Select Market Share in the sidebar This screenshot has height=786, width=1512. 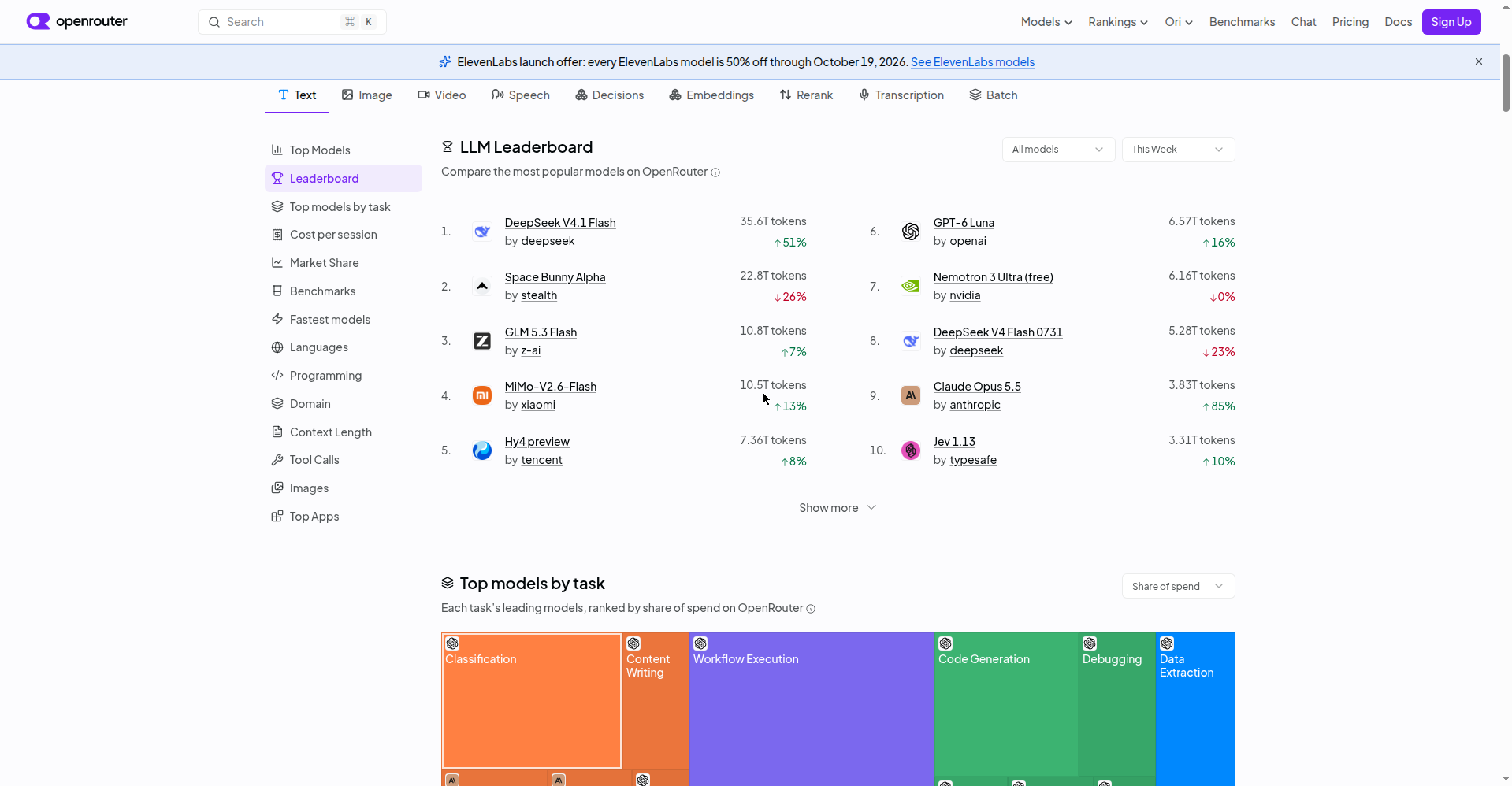pos(344,263)
